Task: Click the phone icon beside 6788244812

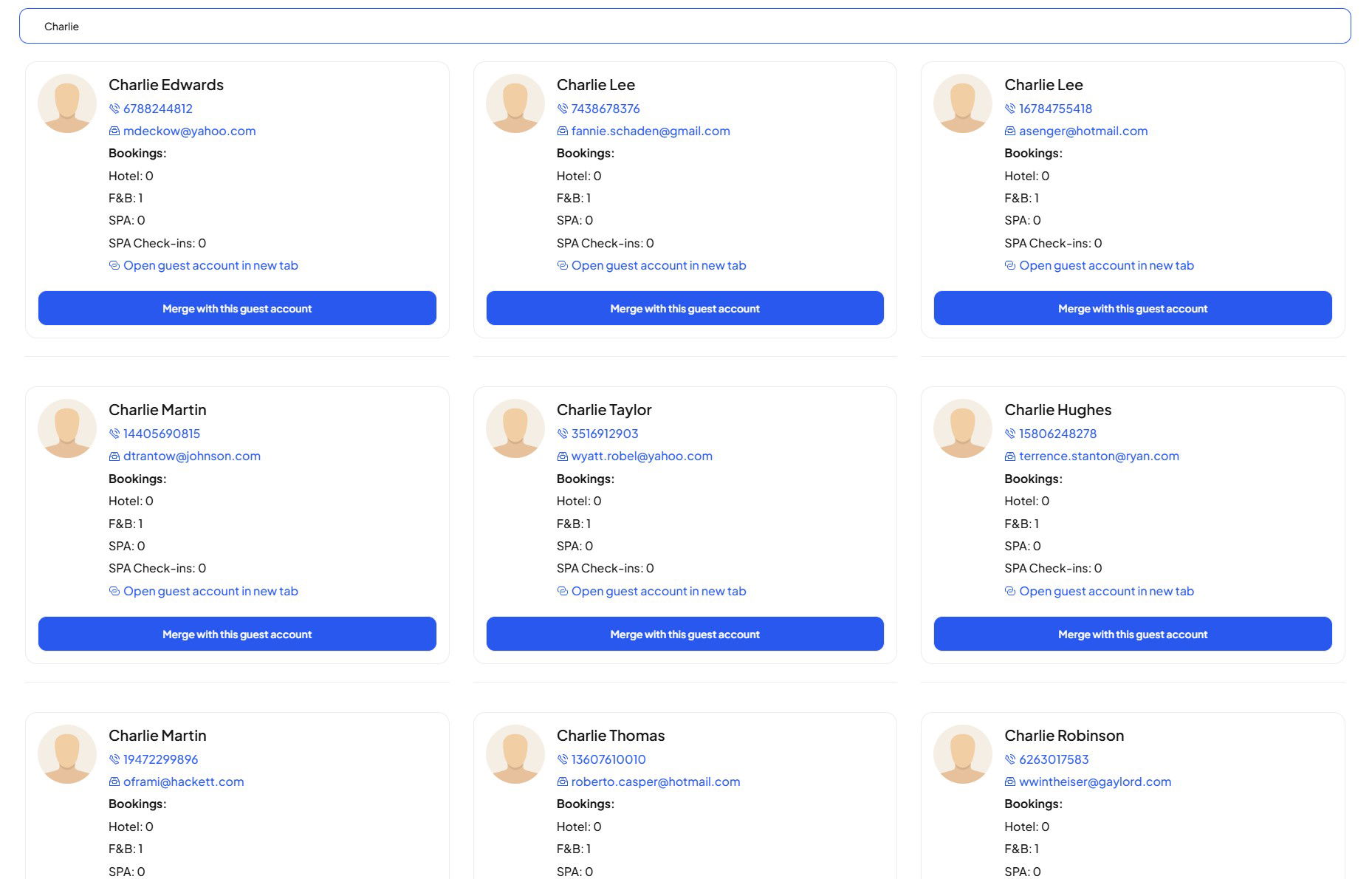Action: [x=114, y=109]
